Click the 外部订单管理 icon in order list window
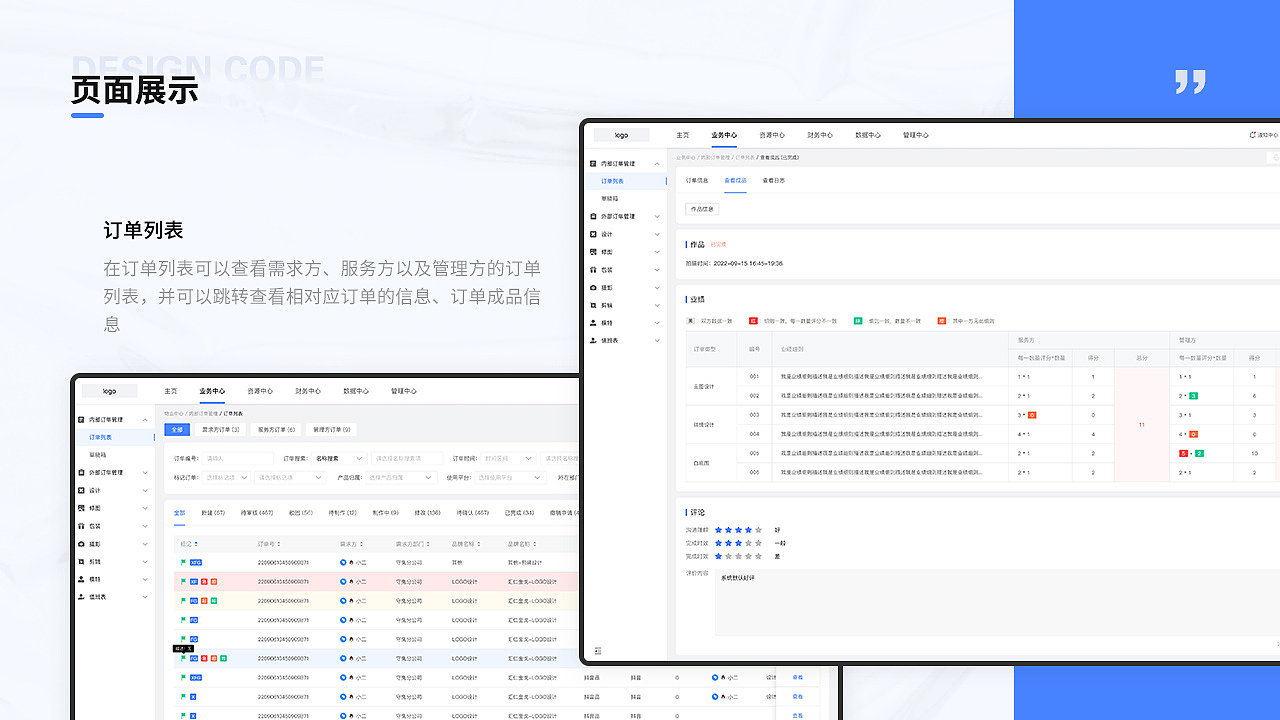The image size is (1280, 720). 81,472
